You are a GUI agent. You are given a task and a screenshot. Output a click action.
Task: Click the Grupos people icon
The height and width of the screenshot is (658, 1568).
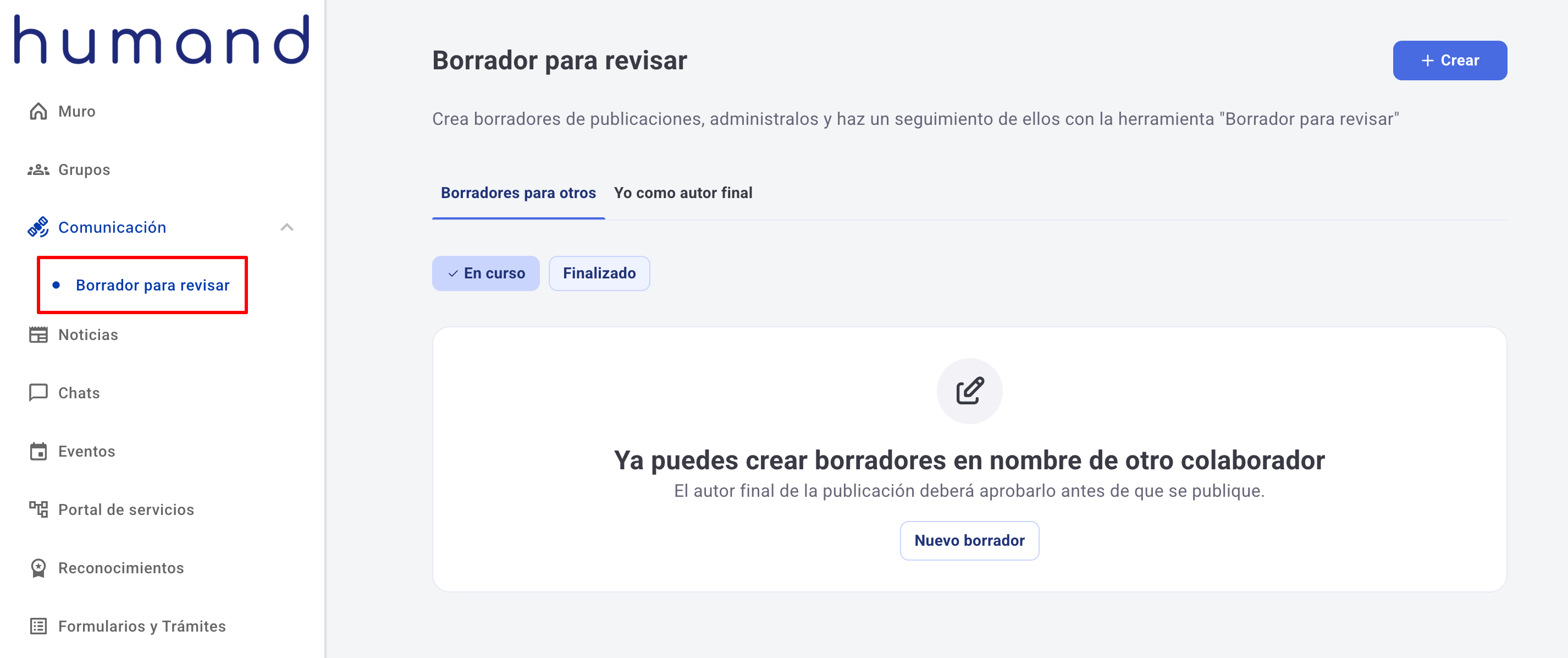38,170
